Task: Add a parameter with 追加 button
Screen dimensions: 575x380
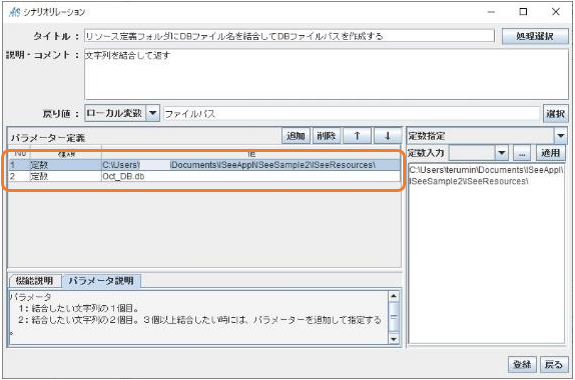Action: (296, 136)
